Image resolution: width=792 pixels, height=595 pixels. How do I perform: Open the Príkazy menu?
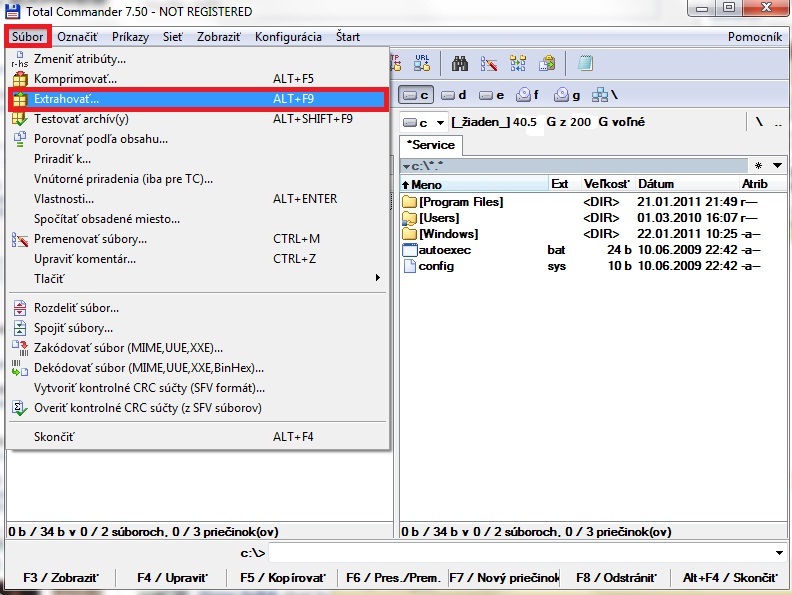point(130,37)
